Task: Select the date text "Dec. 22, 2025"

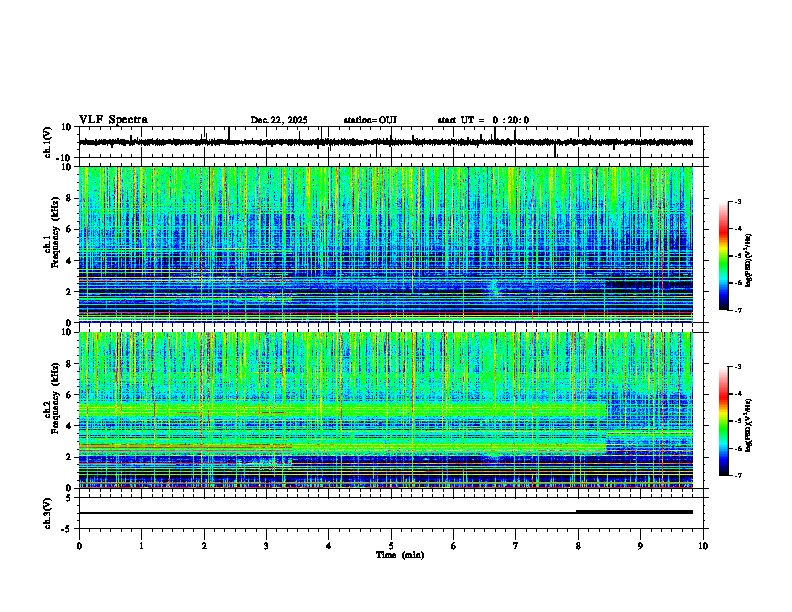Action: [279, 120]
